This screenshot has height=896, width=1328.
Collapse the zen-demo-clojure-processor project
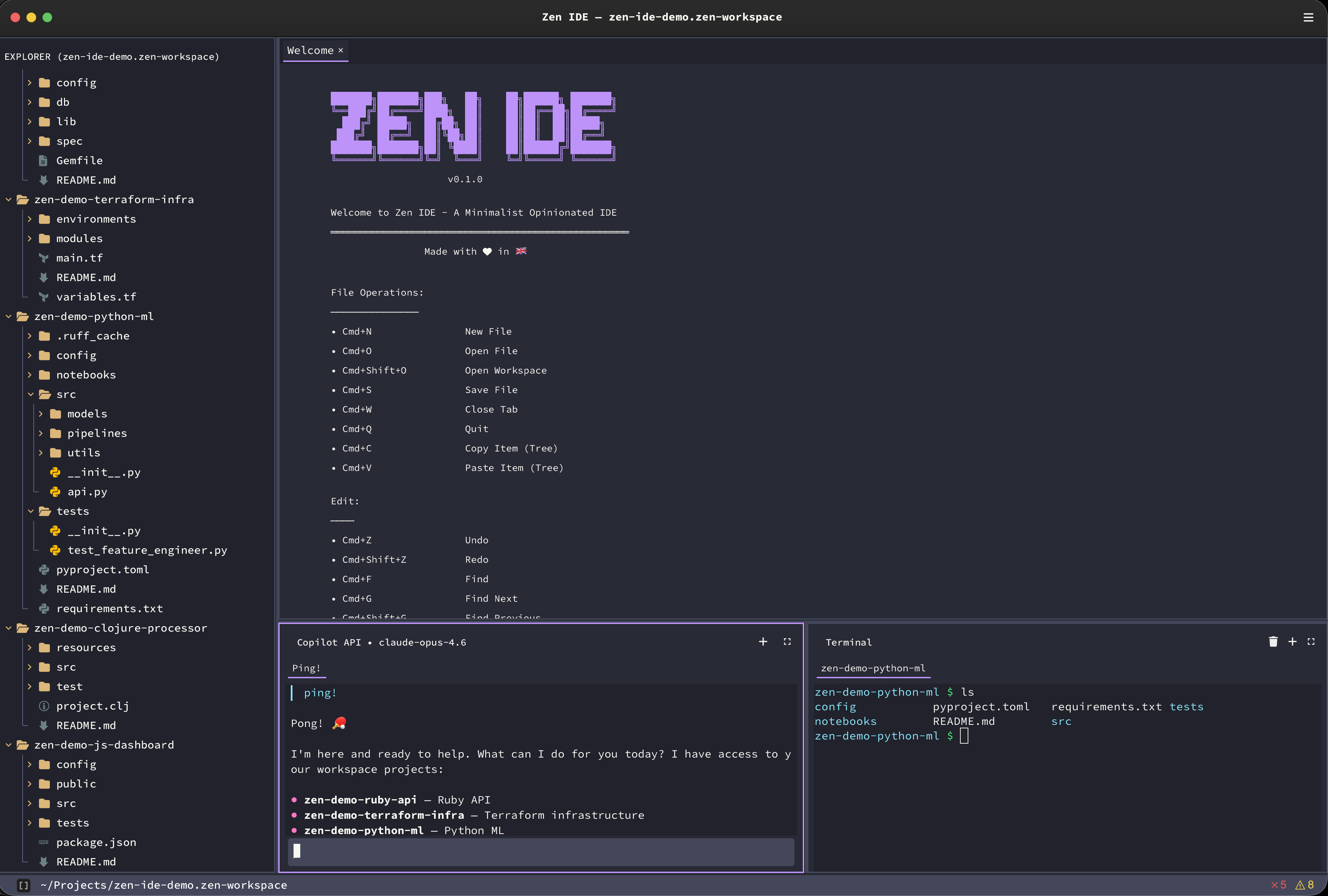(9, 628)
